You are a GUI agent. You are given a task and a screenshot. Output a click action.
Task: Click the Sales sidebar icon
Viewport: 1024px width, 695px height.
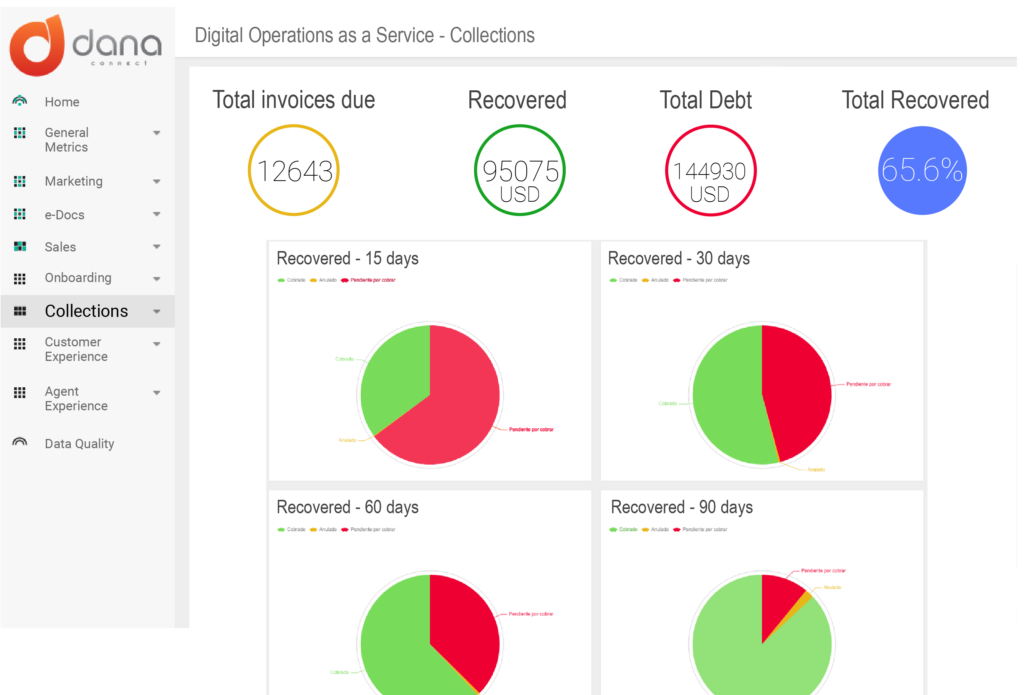pos(20,246)
